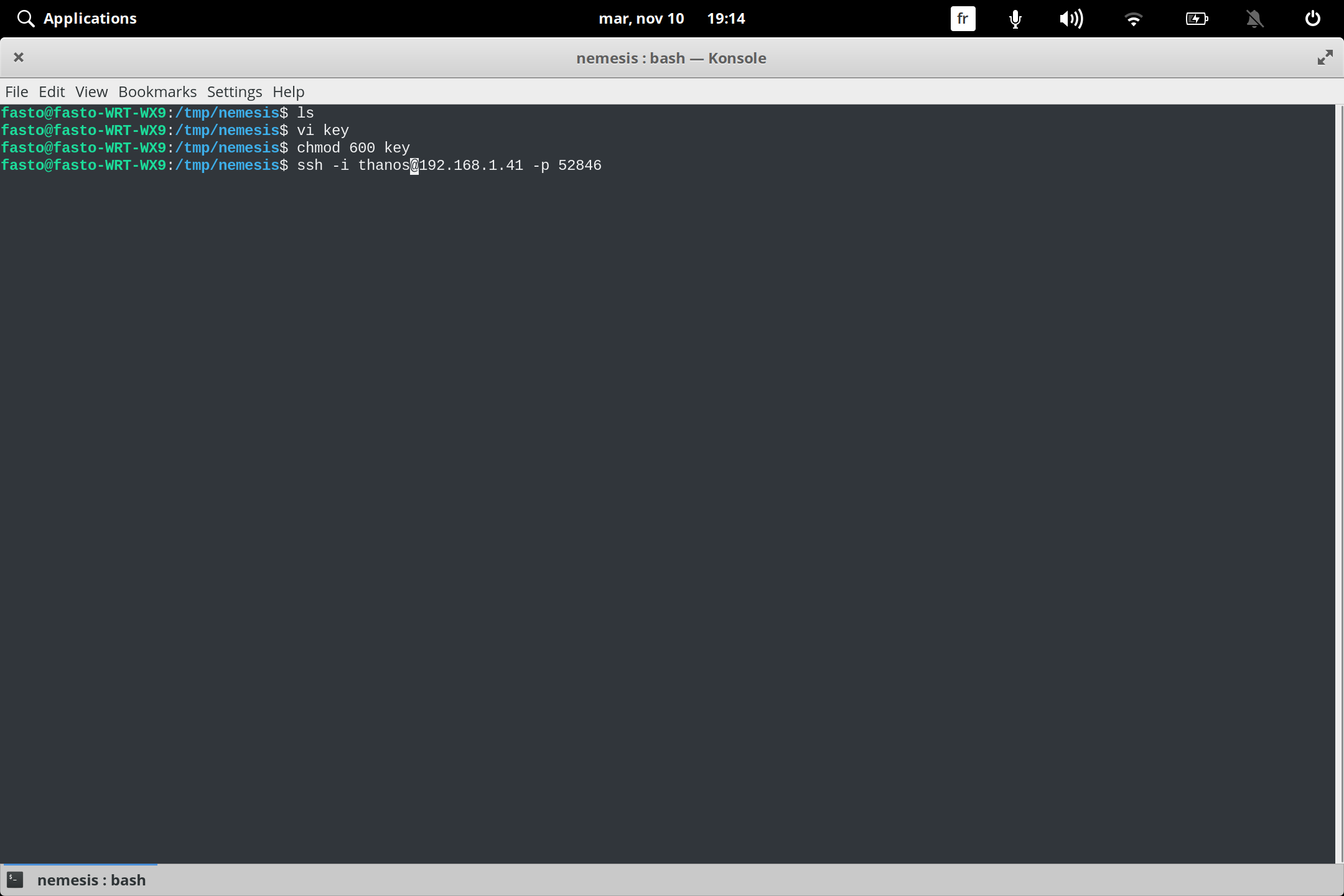This screenshot has height=896, width=1344.
Task: Open the Settings menu
Action: coord(234,91)
